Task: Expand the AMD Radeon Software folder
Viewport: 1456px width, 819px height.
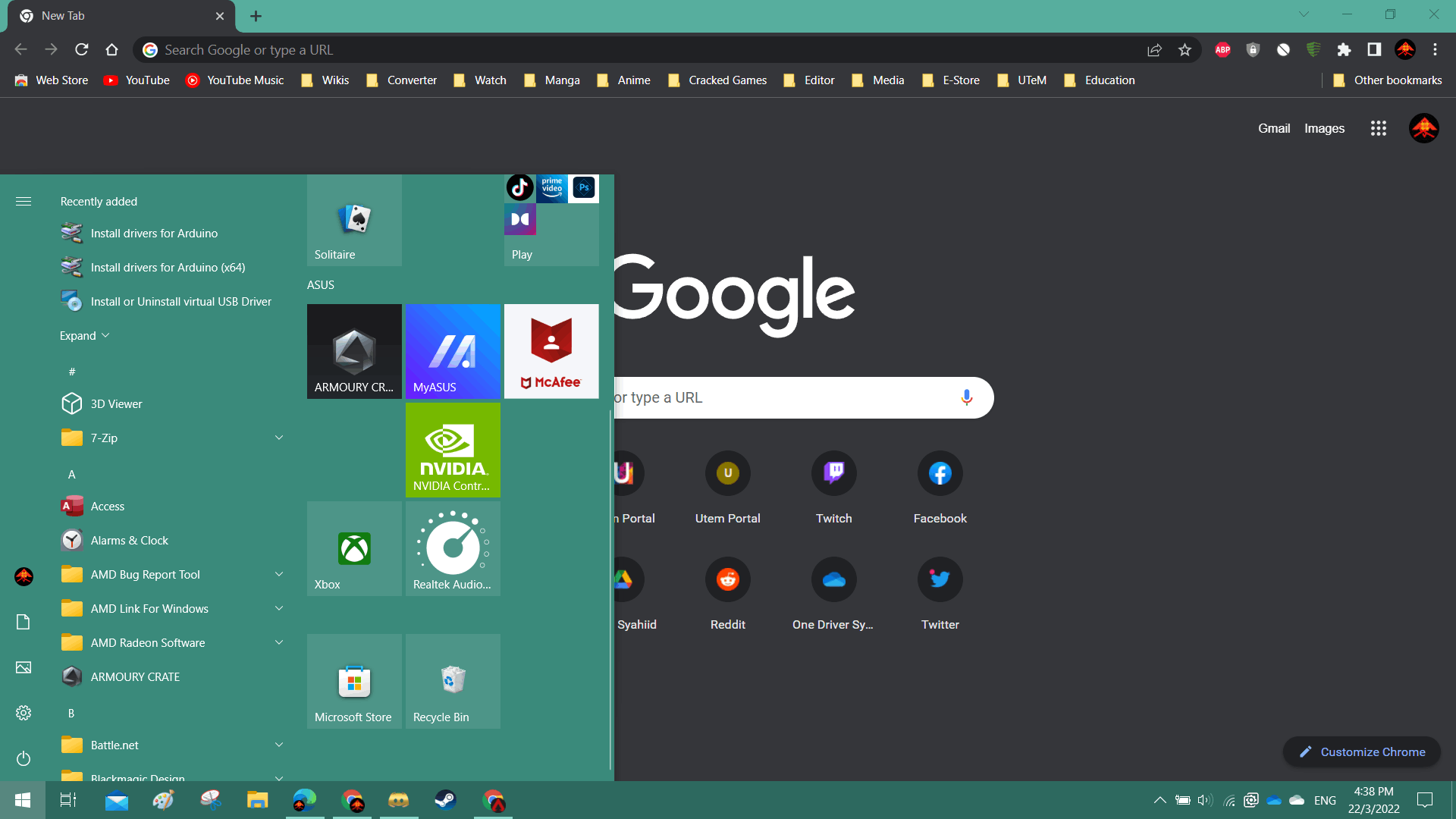Action: (279, 642)
